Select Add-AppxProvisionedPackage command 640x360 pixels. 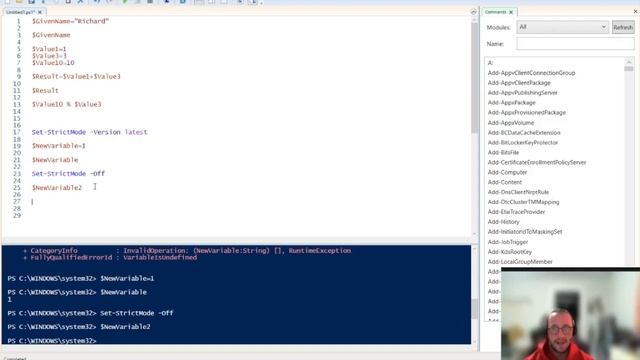527,113
